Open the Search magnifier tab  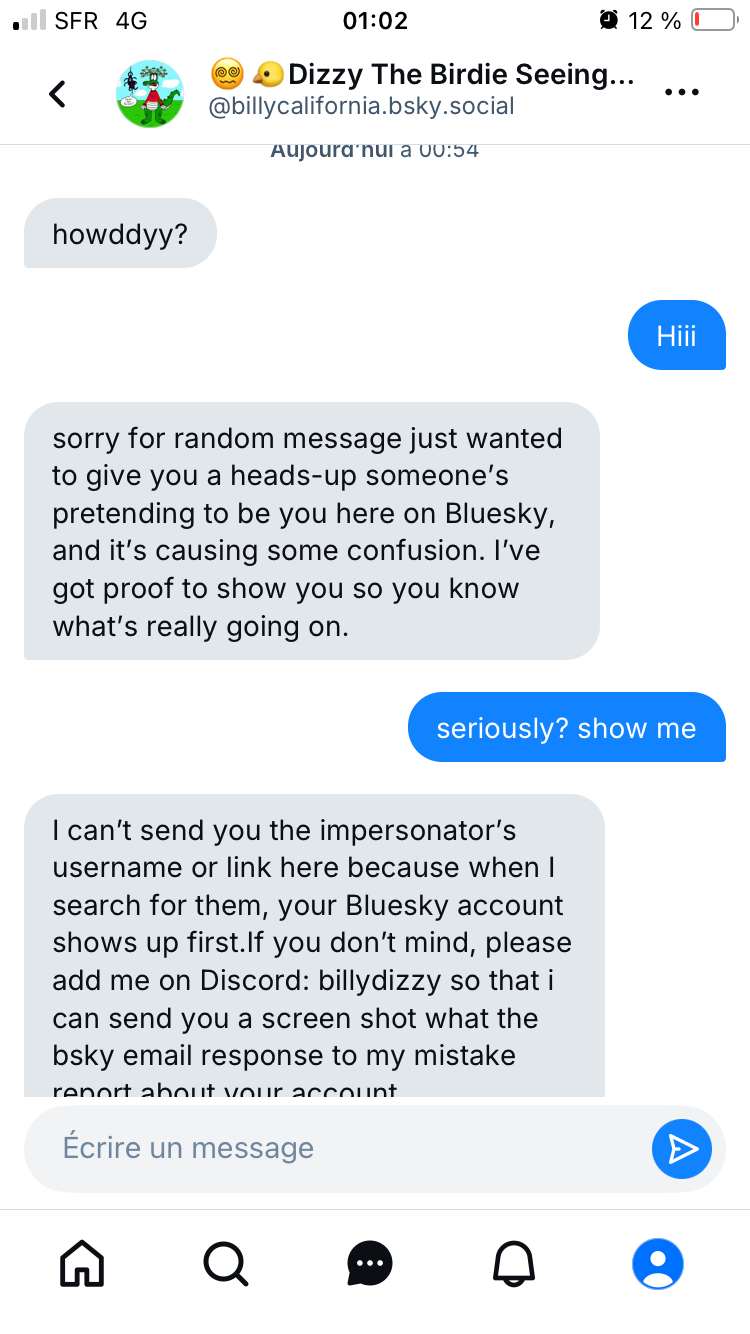226,1264
